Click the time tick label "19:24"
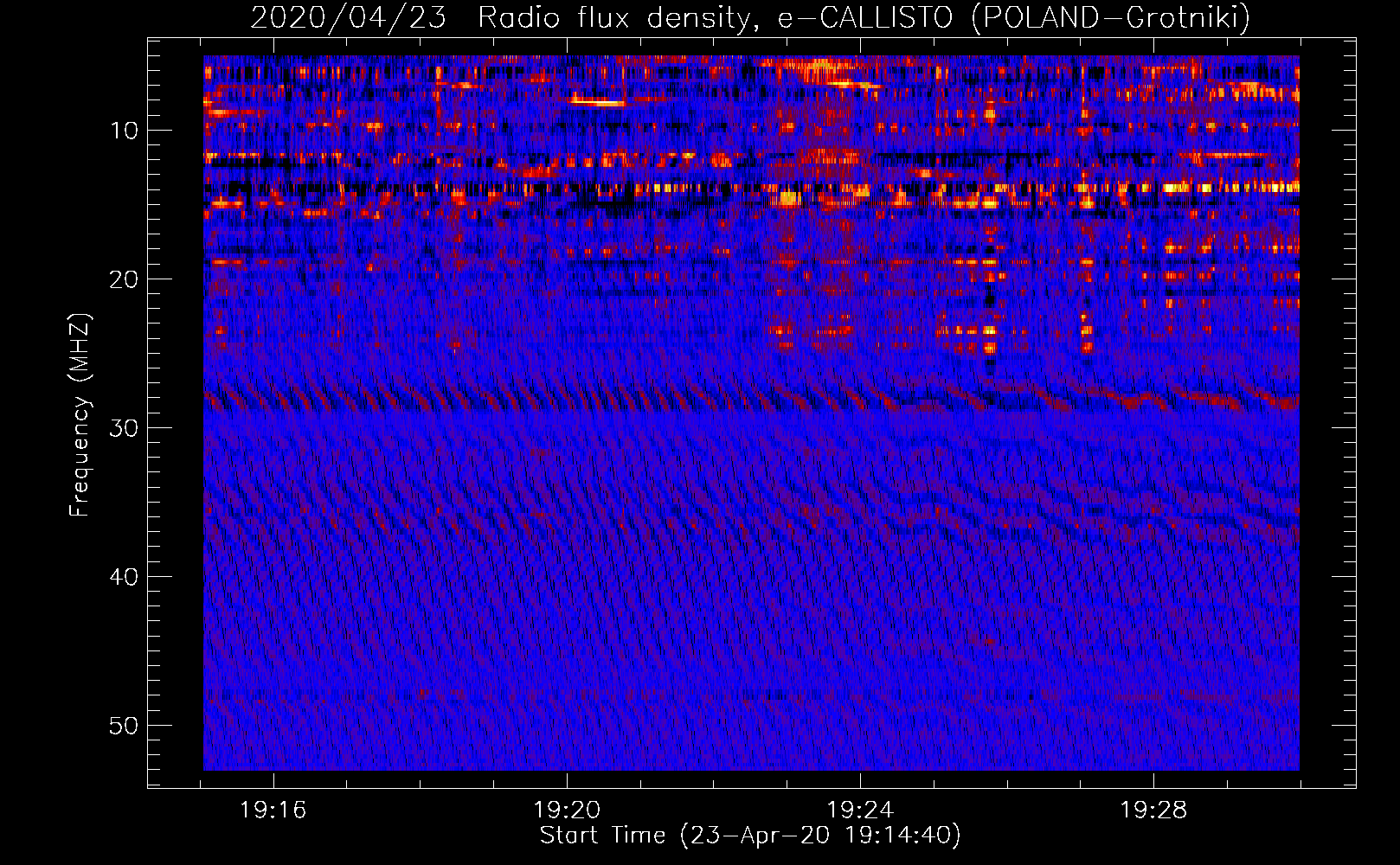The height and width of the screenshot is (865, 1400). (x=860, y=811)
